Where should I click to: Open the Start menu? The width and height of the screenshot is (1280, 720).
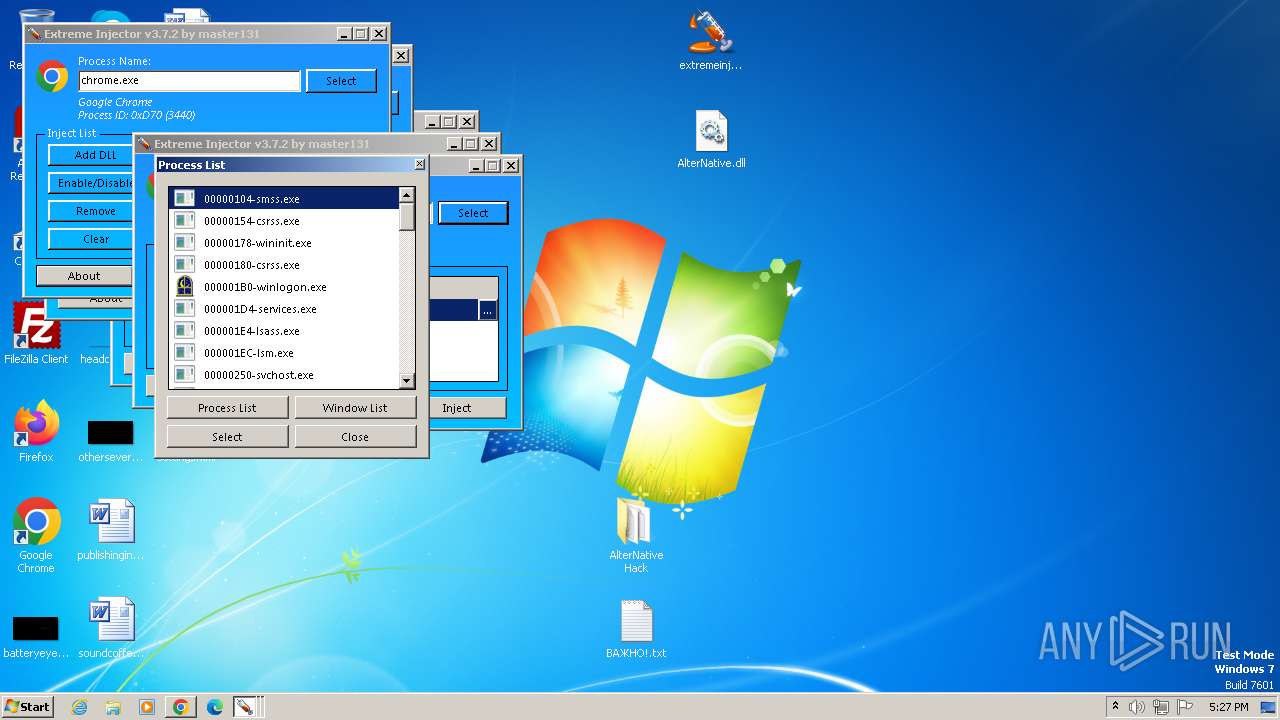27,707
